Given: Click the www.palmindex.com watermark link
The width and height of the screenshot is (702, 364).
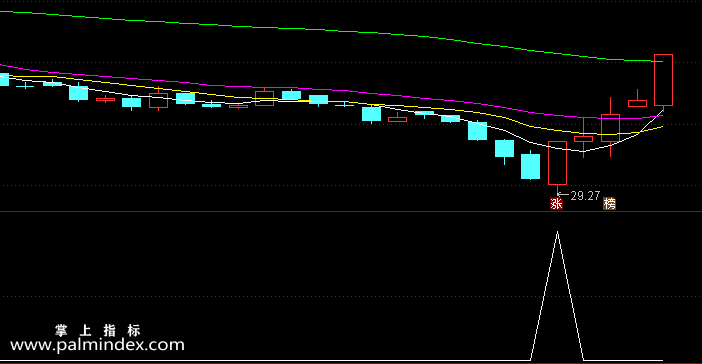Looking at the screenshot, I should [x=97, y=345].
